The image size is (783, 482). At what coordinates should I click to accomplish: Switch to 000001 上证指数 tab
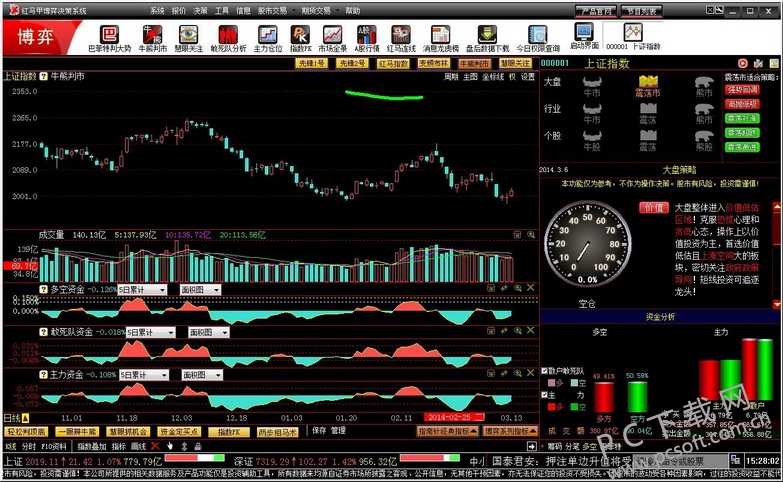click(x=633, y=36)
